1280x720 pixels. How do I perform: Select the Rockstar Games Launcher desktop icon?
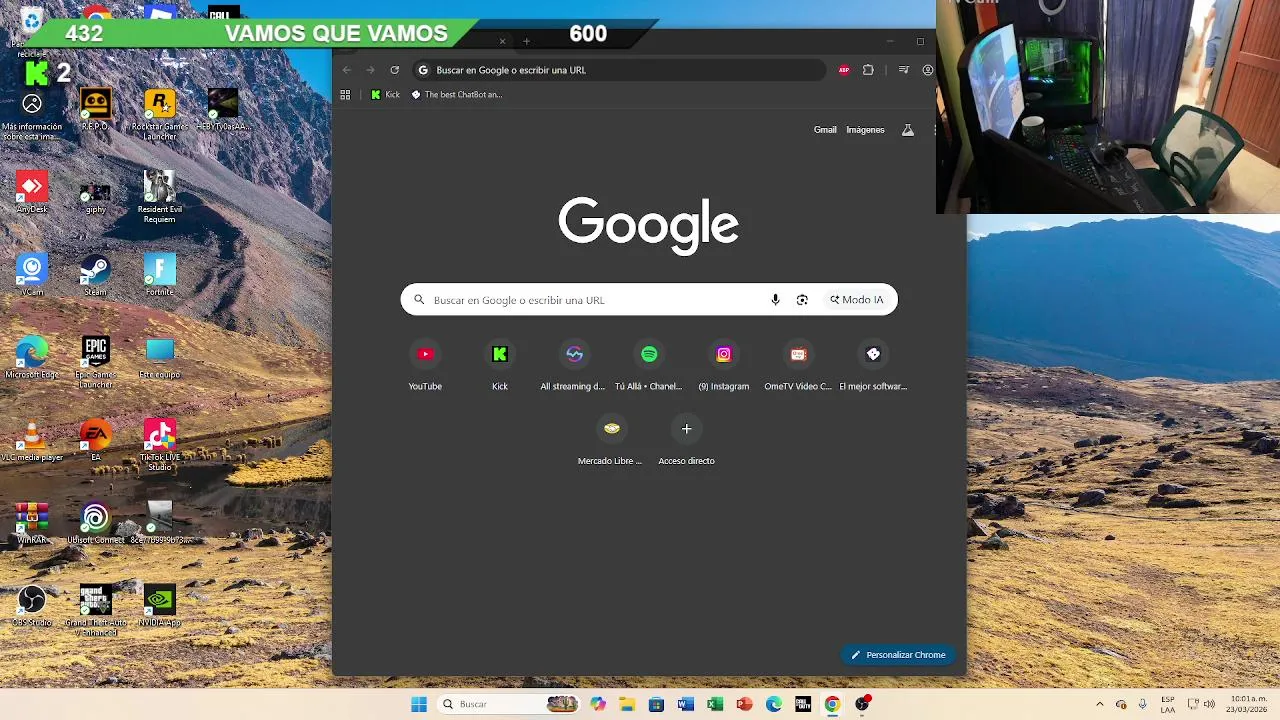point(160,113)
